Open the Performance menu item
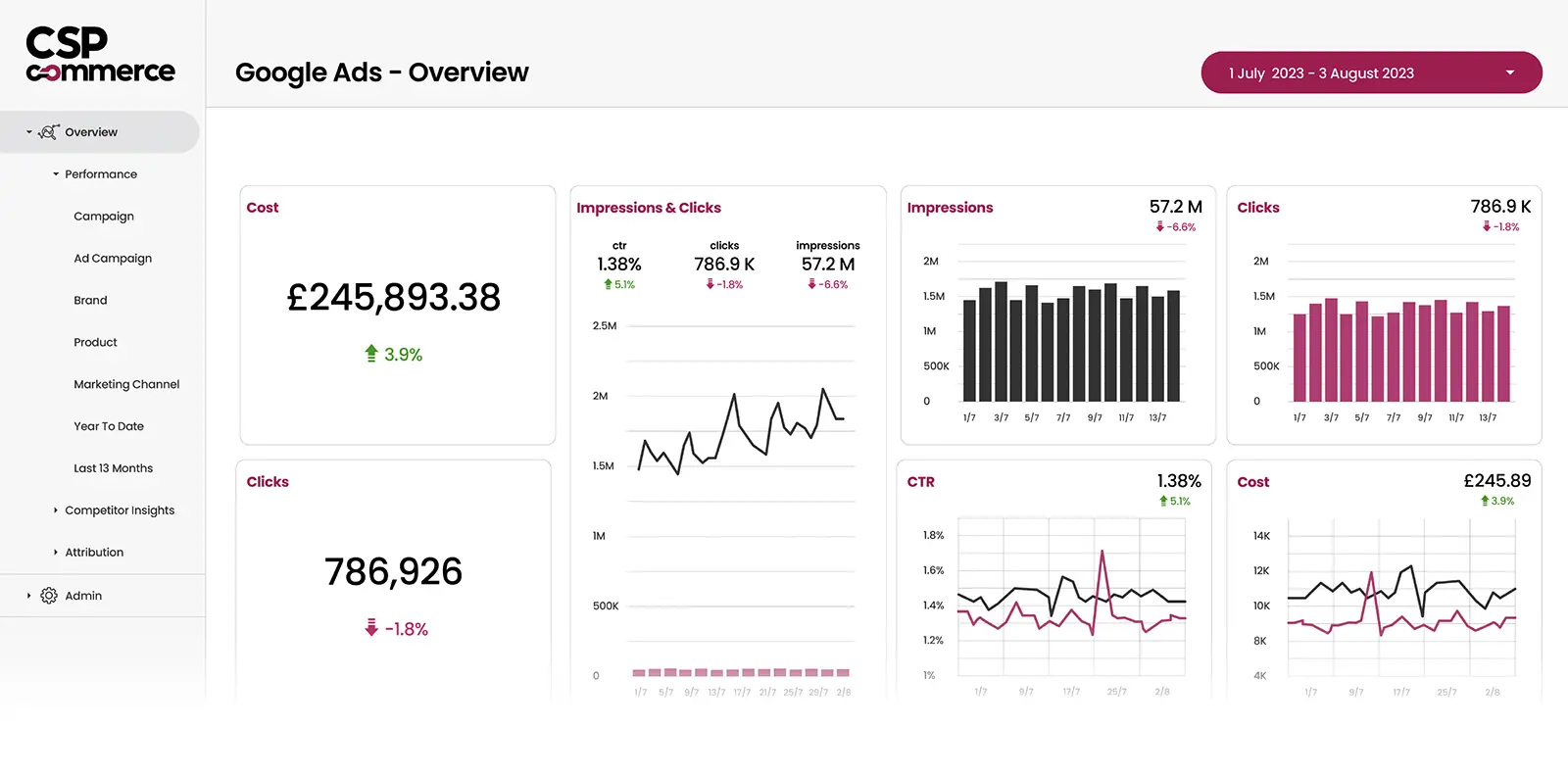This screenshot has height=776, width=1568. point(101,174)
